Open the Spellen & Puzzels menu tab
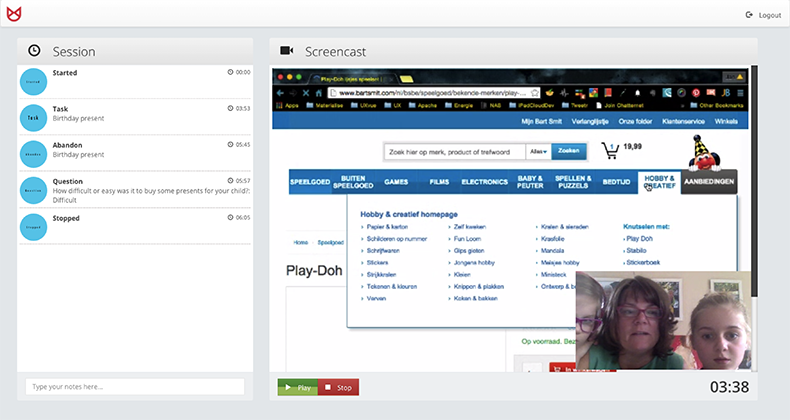Image resolution: width=790 pixels, height=420 pixels. 573,182
